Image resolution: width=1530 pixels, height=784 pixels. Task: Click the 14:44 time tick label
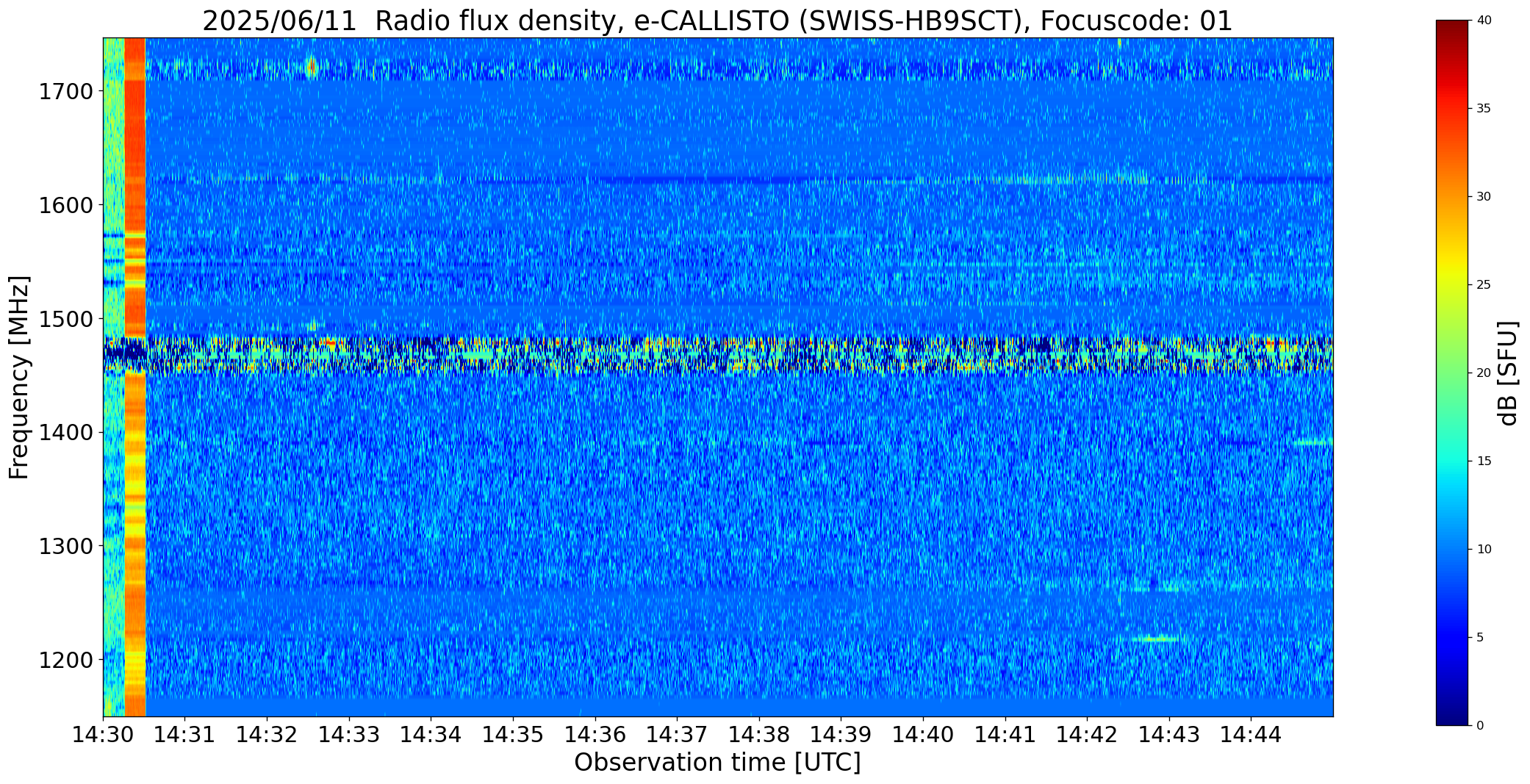(x=1251, y=734)
